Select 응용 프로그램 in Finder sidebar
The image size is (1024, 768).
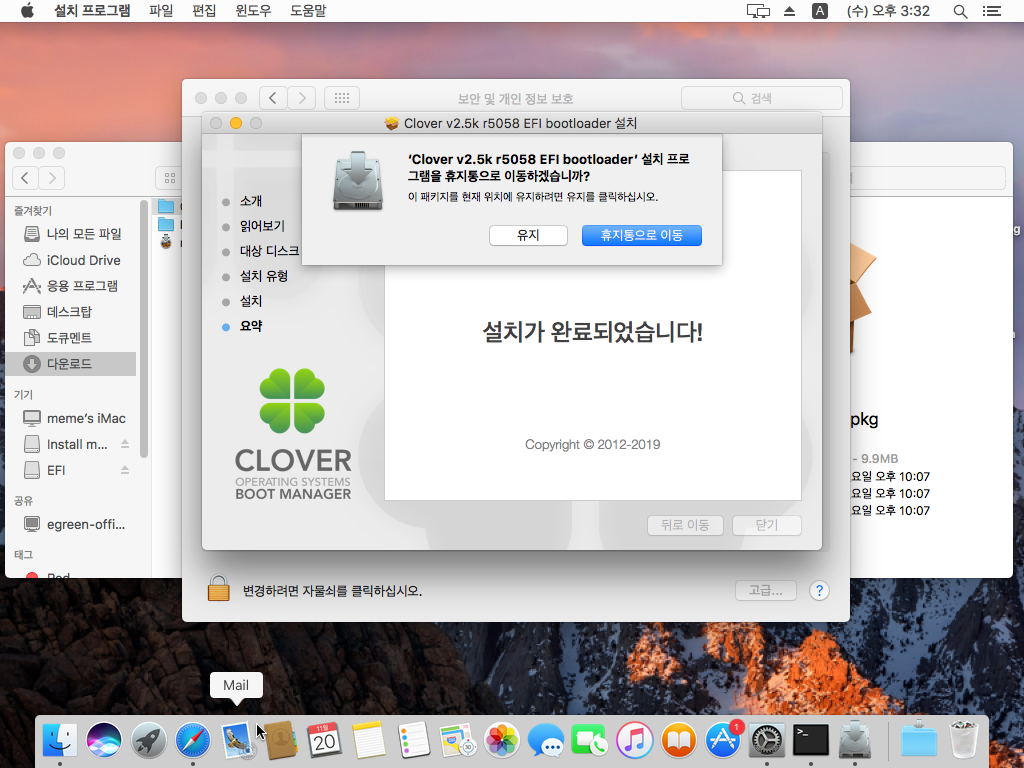pos(72,286)
